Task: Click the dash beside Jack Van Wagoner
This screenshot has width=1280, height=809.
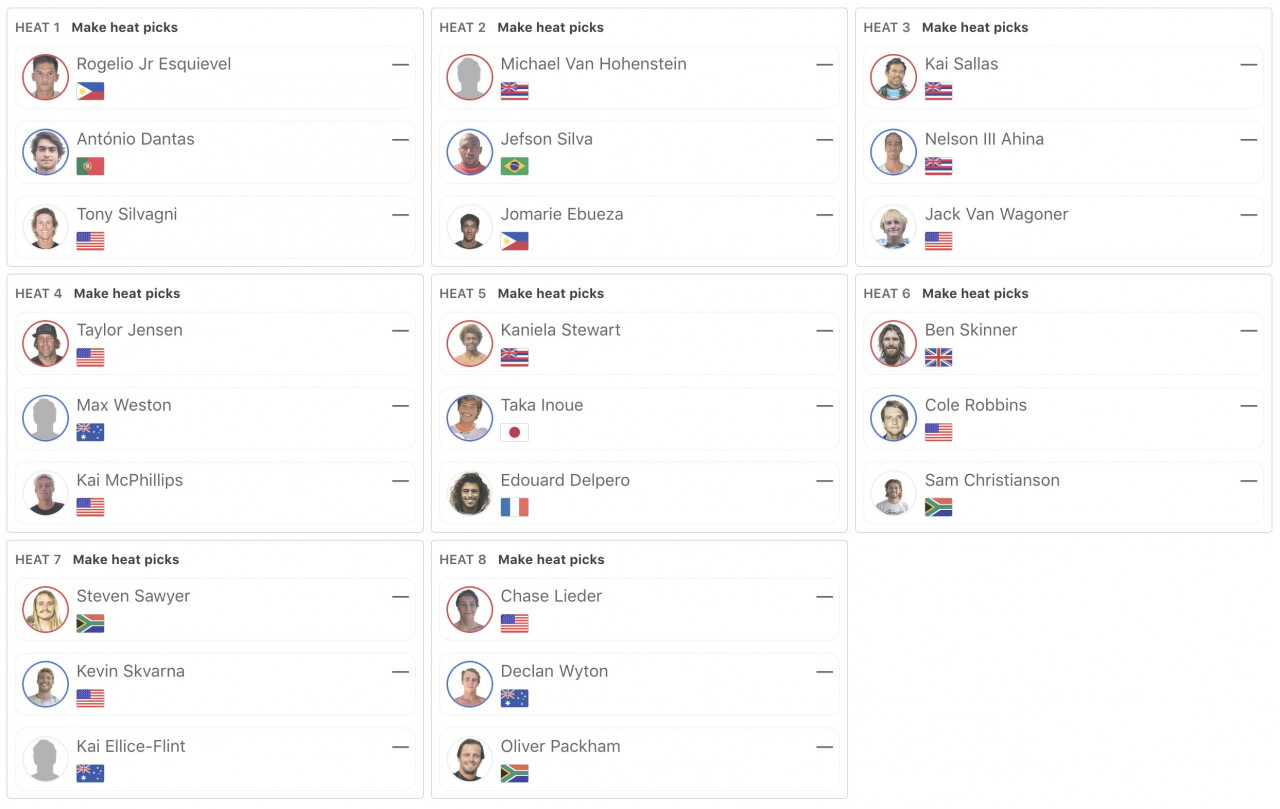Action: pos(1248,215)
